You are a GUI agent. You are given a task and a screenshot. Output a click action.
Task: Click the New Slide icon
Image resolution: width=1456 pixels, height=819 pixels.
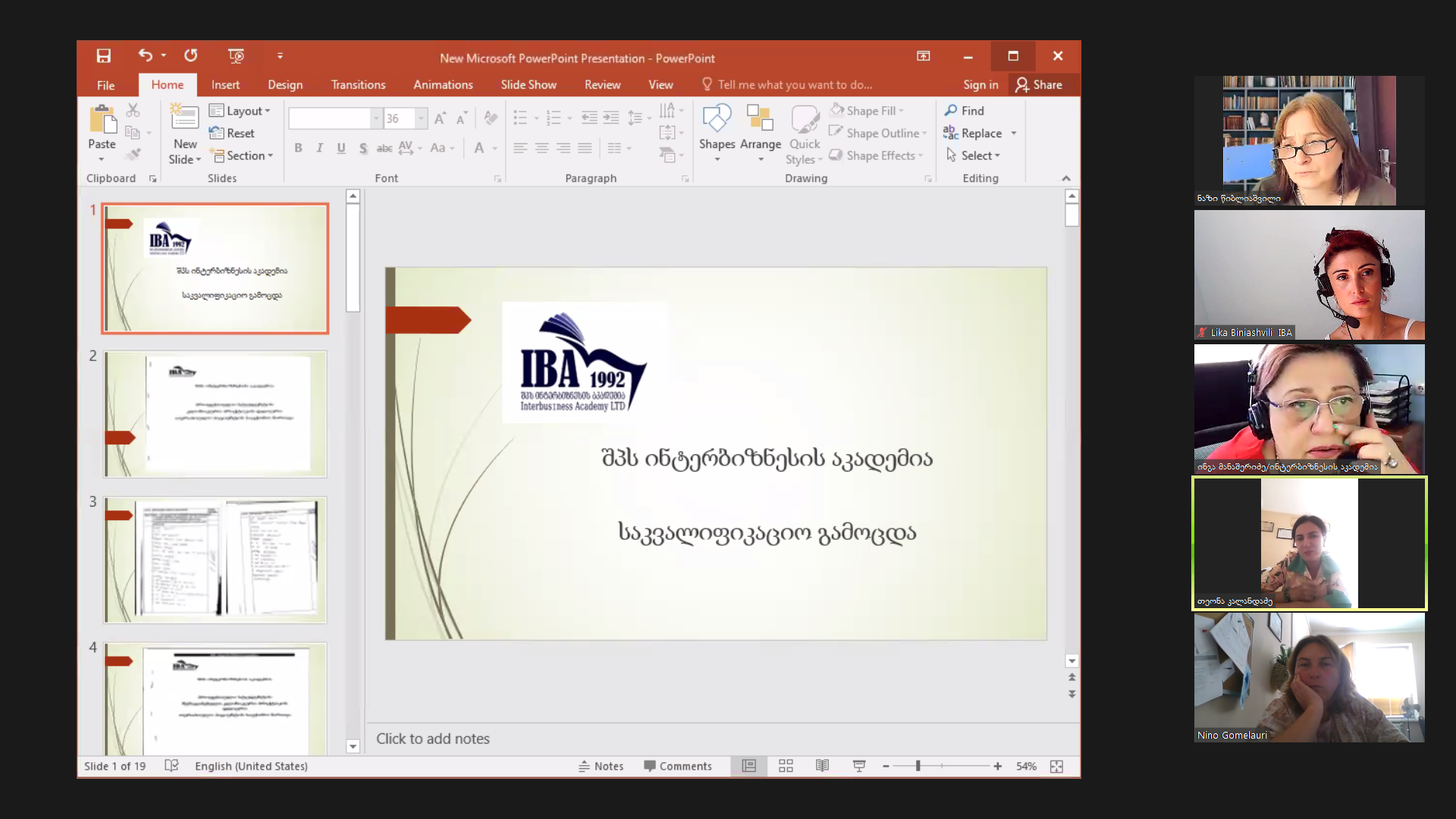(184, 118)
